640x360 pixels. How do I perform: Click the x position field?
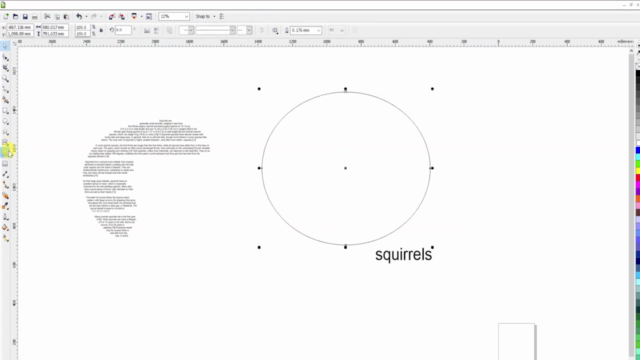click(20, 27)
